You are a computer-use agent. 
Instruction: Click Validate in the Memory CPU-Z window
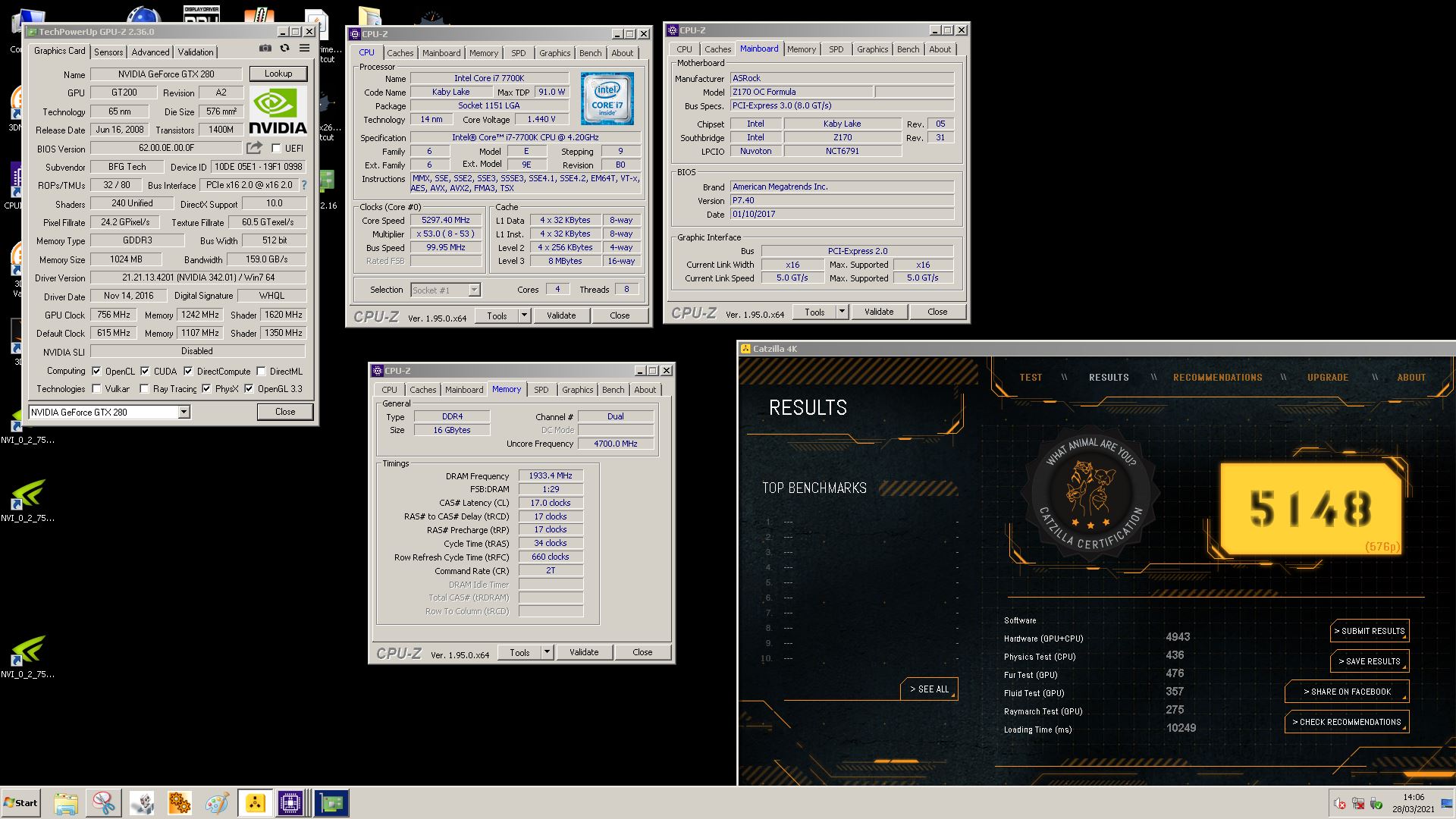(x=584, y=652)
